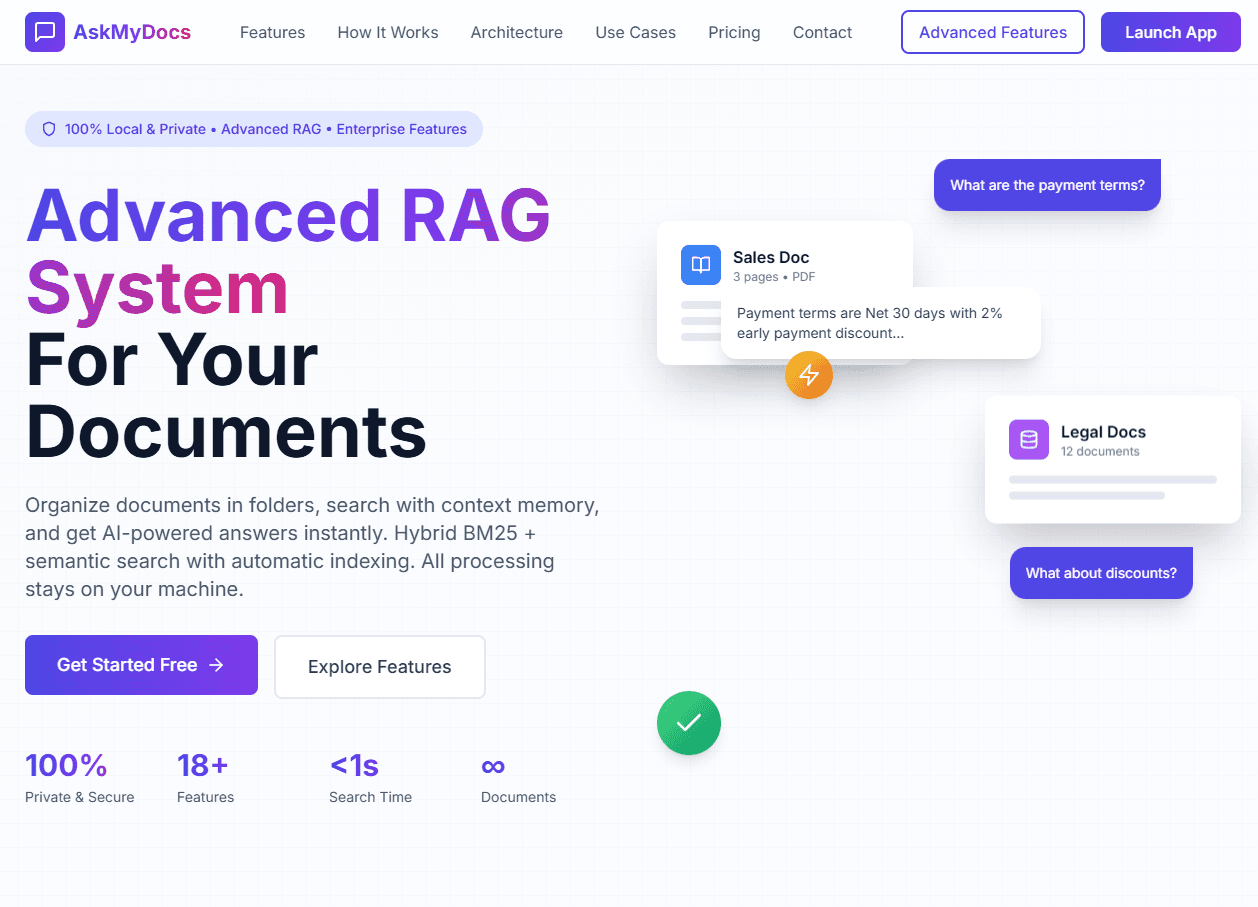
Task: Open Advanced Features
Action: coord(992,32)
